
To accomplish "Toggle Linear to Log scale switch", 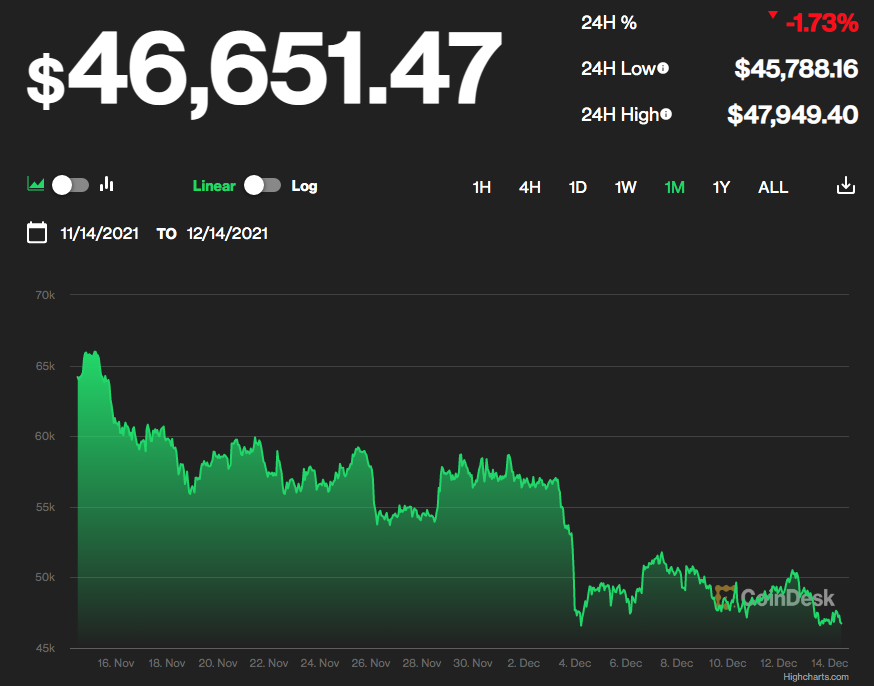I will [263, 185].
